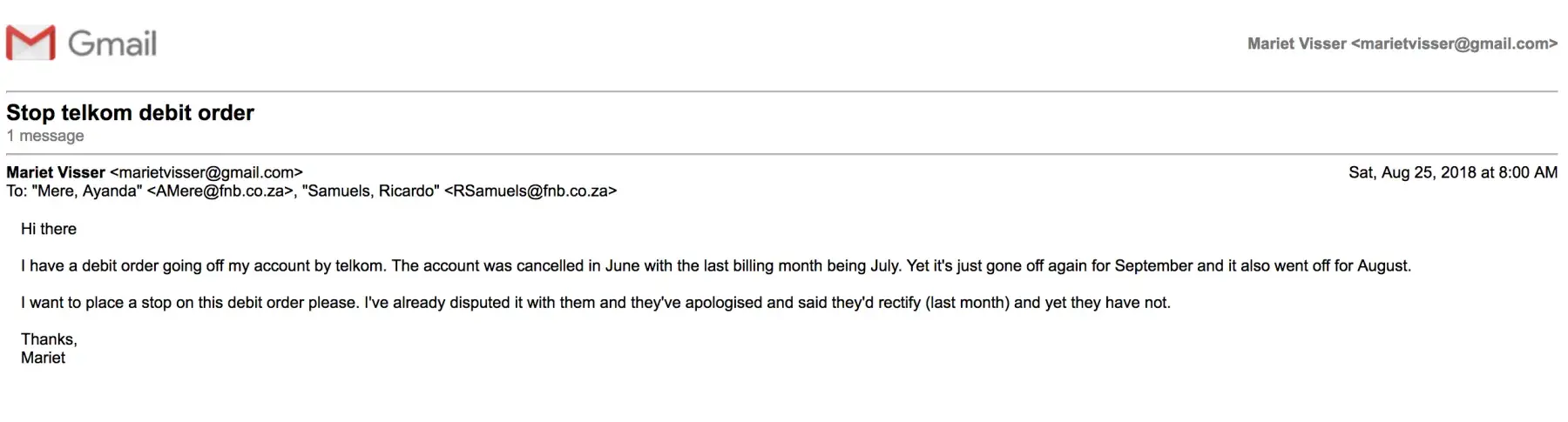Click bold sender name Mariet Visser
This screenshot has width=1568, height=422.
tap(56, 172)
